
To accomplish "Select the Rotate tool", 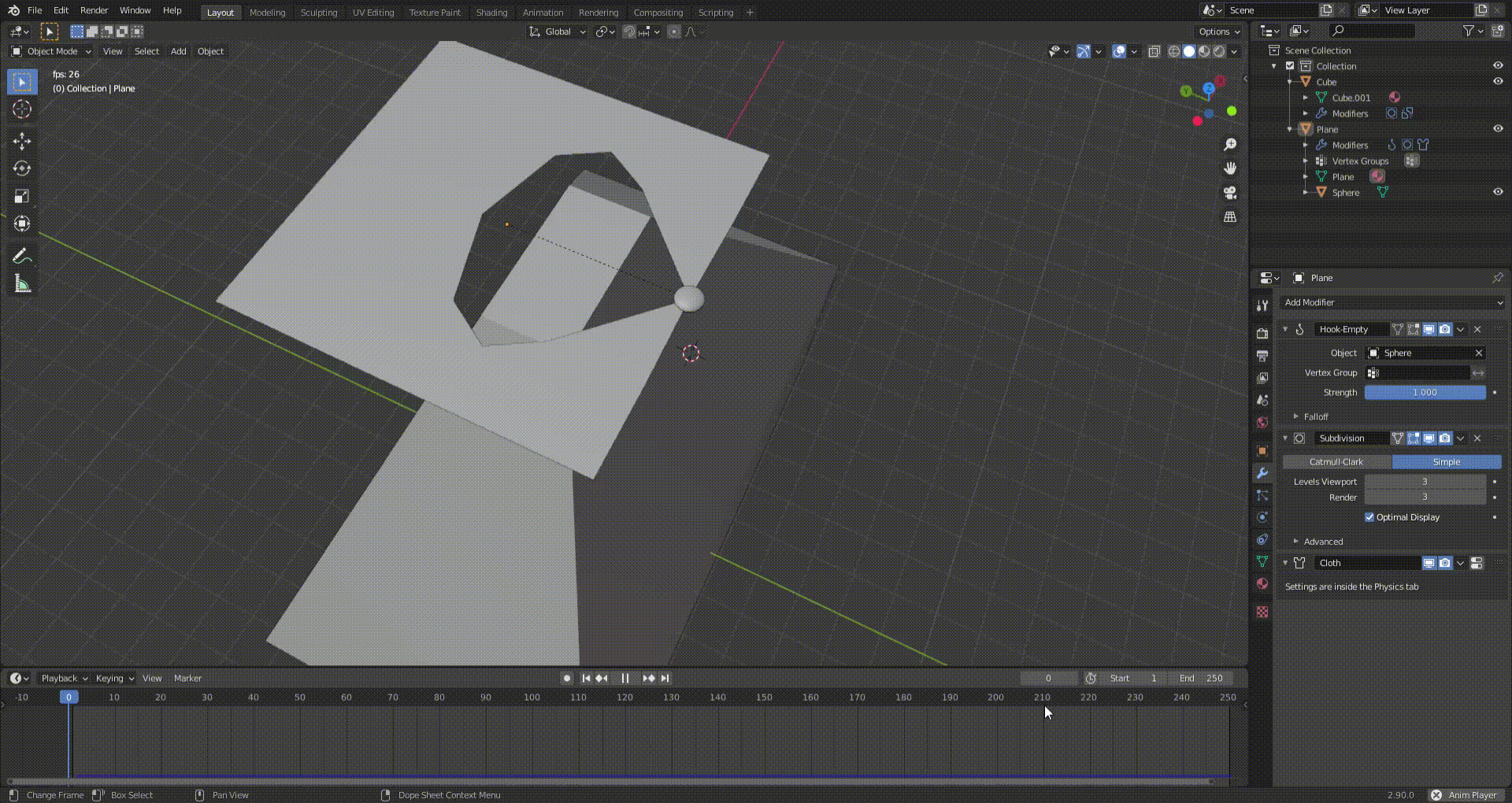I will [21, 168].
